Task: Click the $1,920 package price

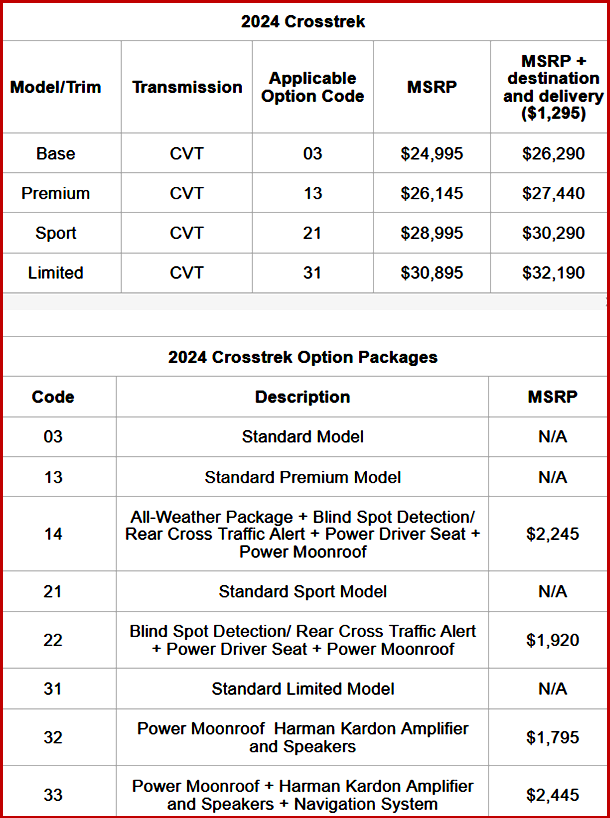Action: pyautogui.click(x=552, y=640)
